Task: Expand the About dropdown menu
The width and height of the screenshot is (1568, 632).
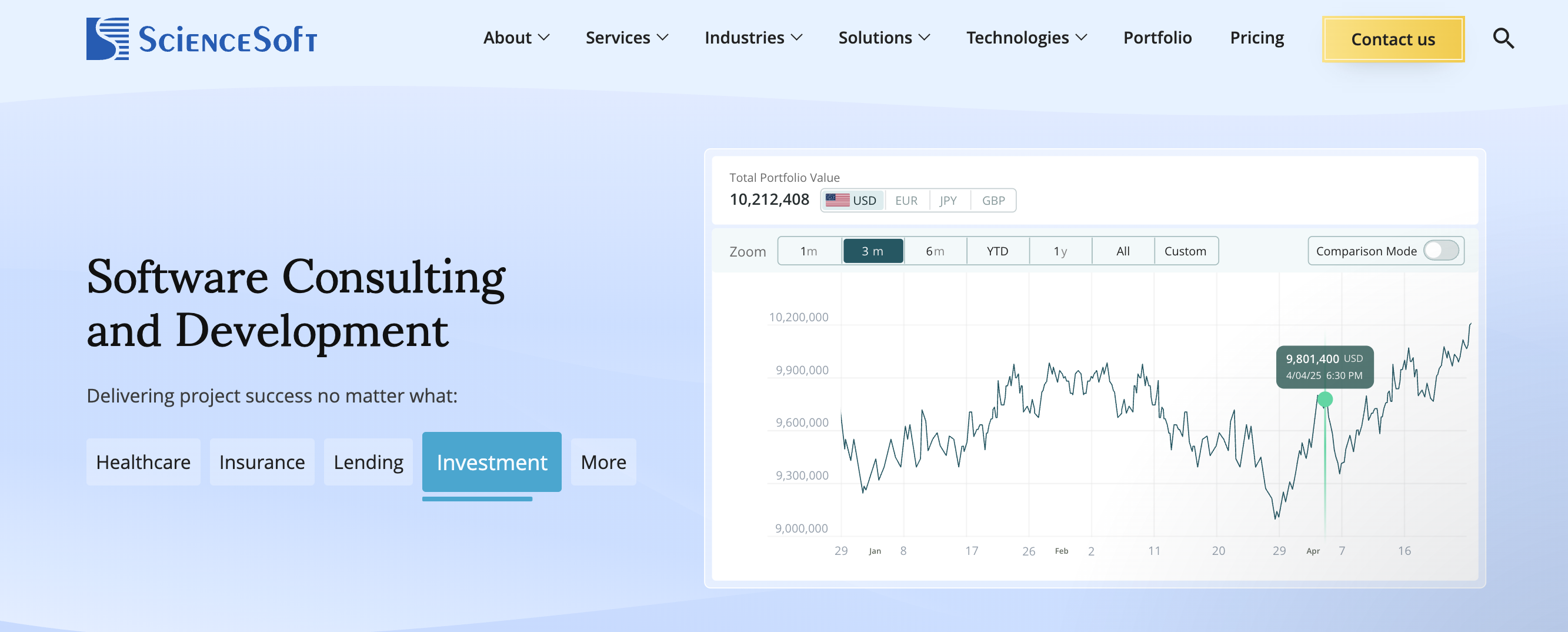Action: tap(516, 38)
